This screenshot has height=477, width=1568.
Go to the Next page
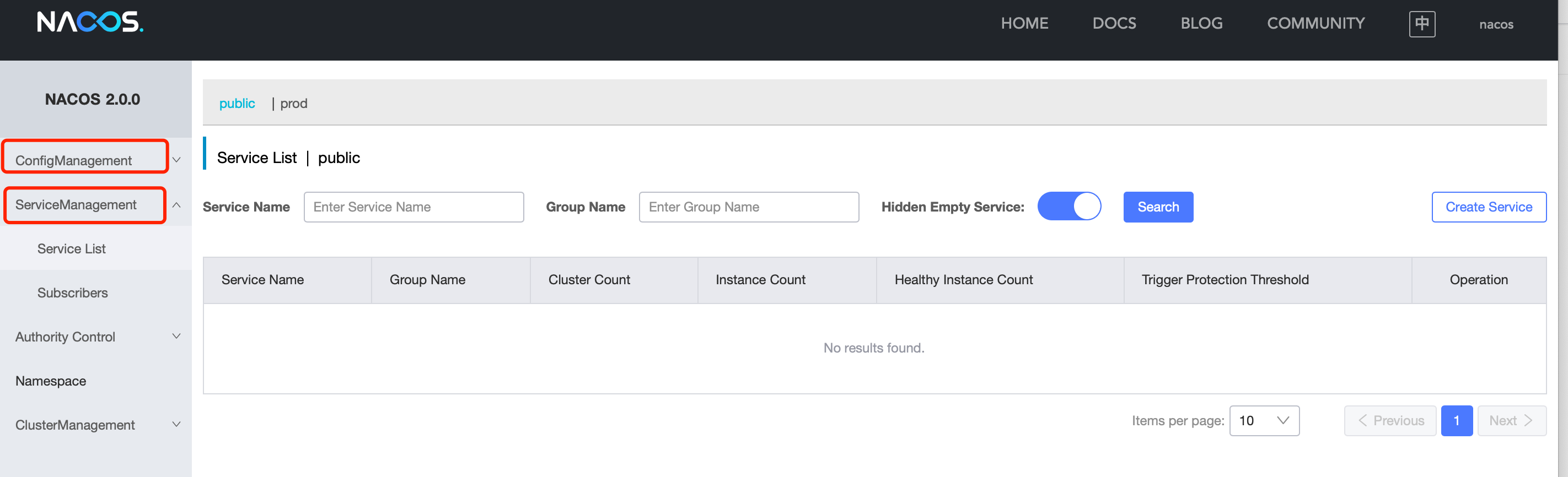pyautogui.click(x=1511, y=420)
